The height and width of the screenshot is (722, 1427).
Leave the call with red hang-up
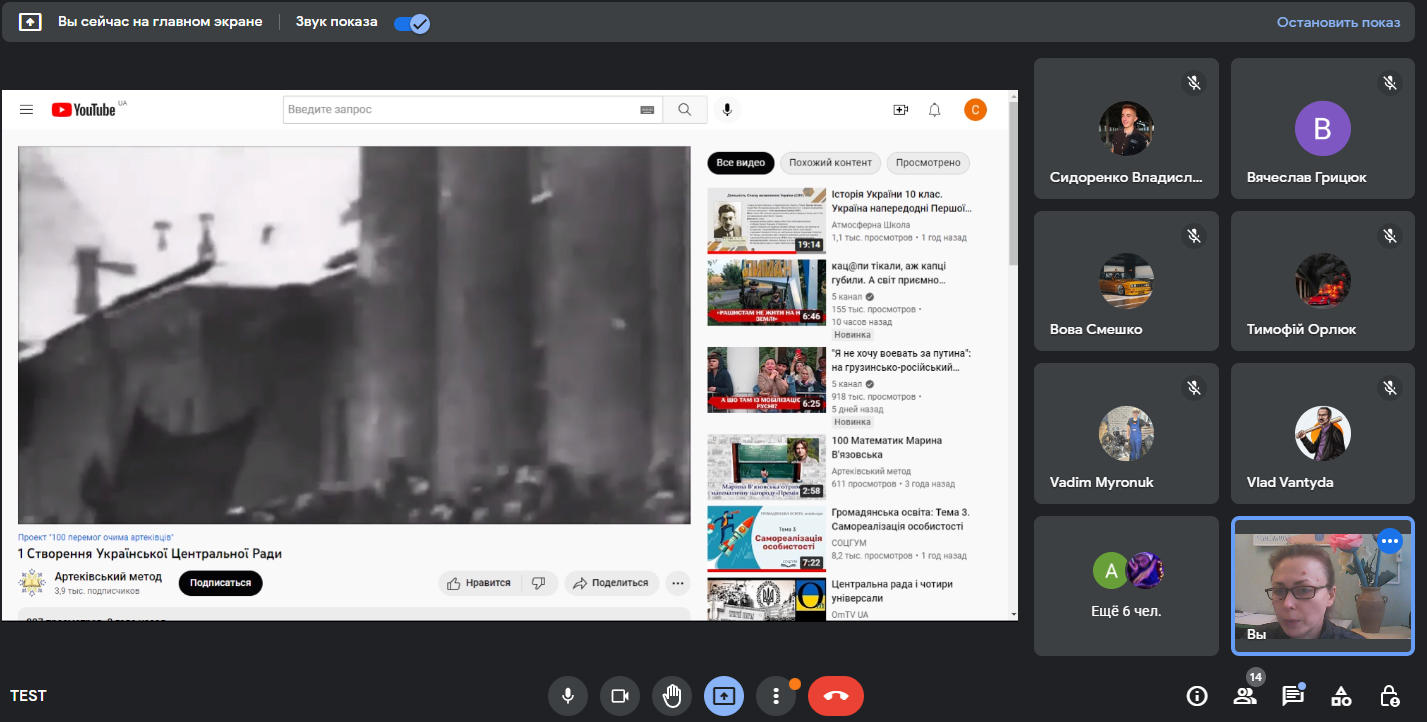click(x=836, y=696)
